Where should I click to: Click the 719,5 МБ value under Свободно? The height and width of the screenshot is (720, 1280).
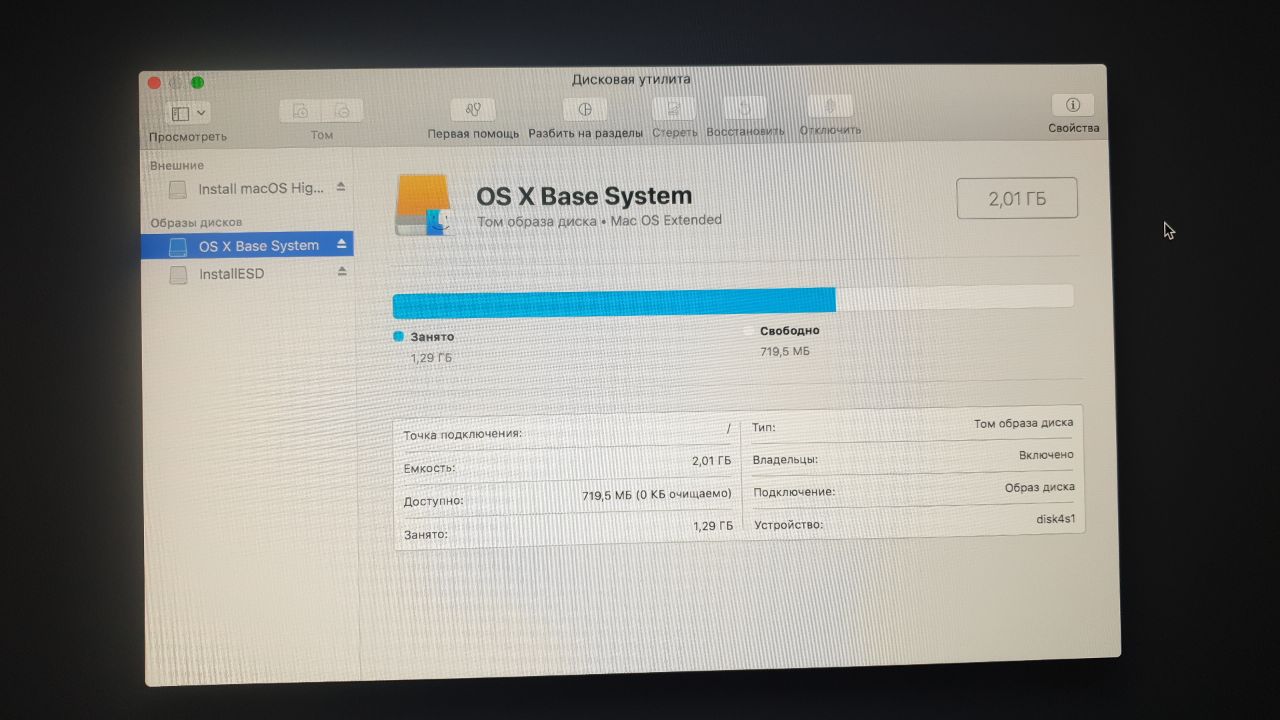pos(785,351)
